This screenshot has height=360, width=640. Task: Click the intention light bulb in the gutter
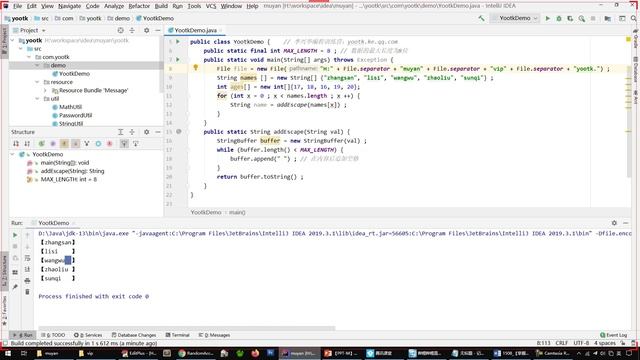tap(196, 68)
